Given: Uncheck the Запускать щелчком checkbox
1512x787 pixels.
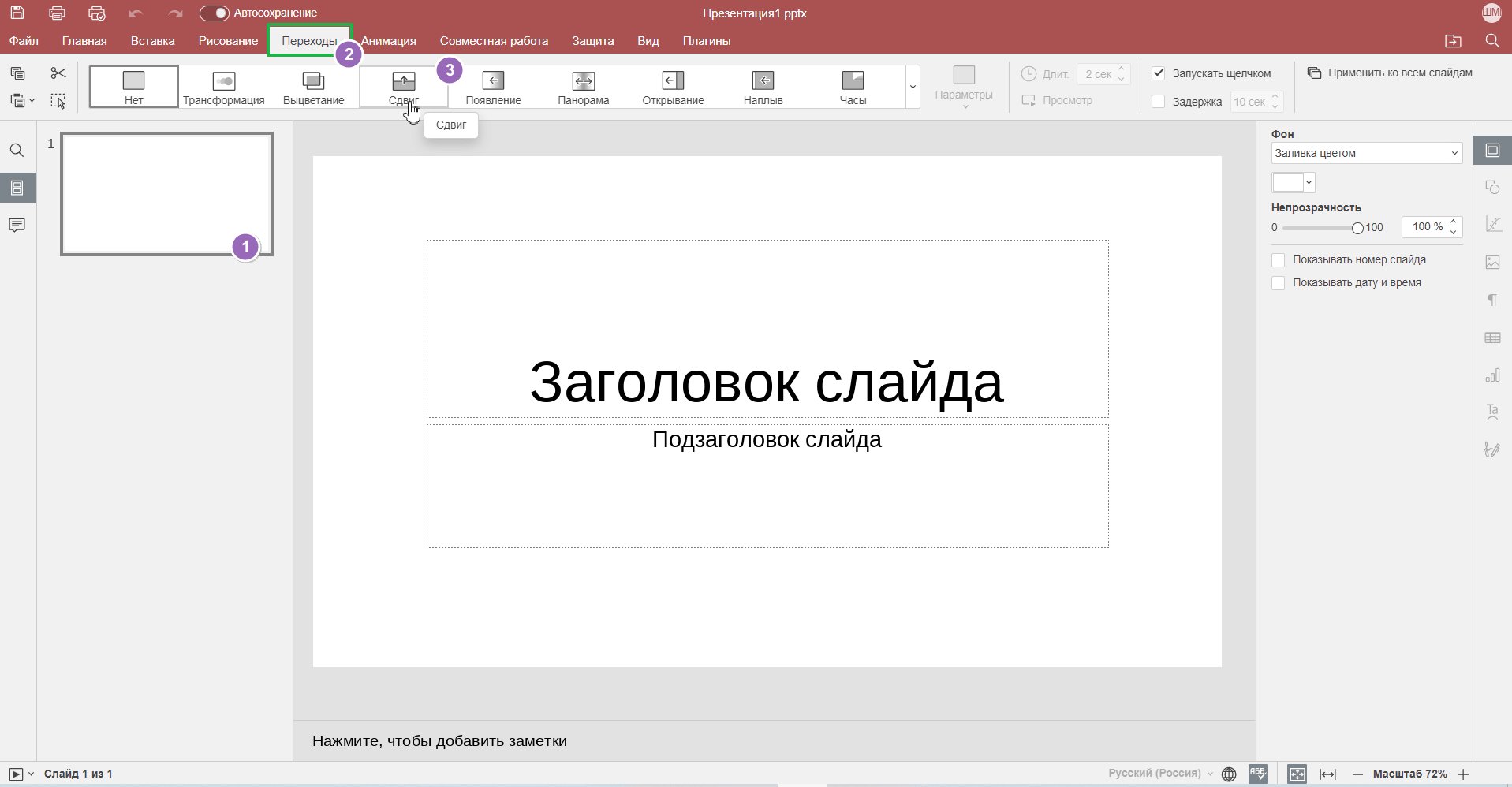Looking at the screenshot, I should pyautogui.click(x=1159, y=73).
